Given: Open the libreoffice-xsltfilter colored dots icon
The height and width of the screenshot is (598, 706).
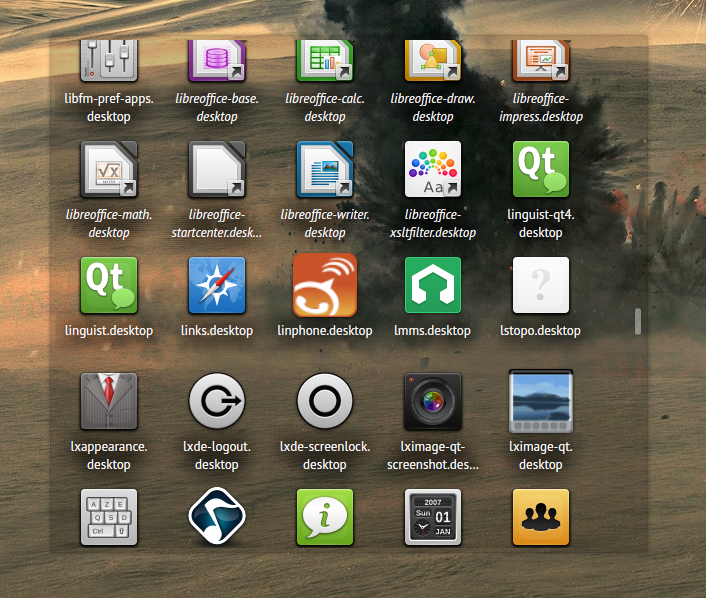Looking at the screenshot, I should (x=433, y=169).
